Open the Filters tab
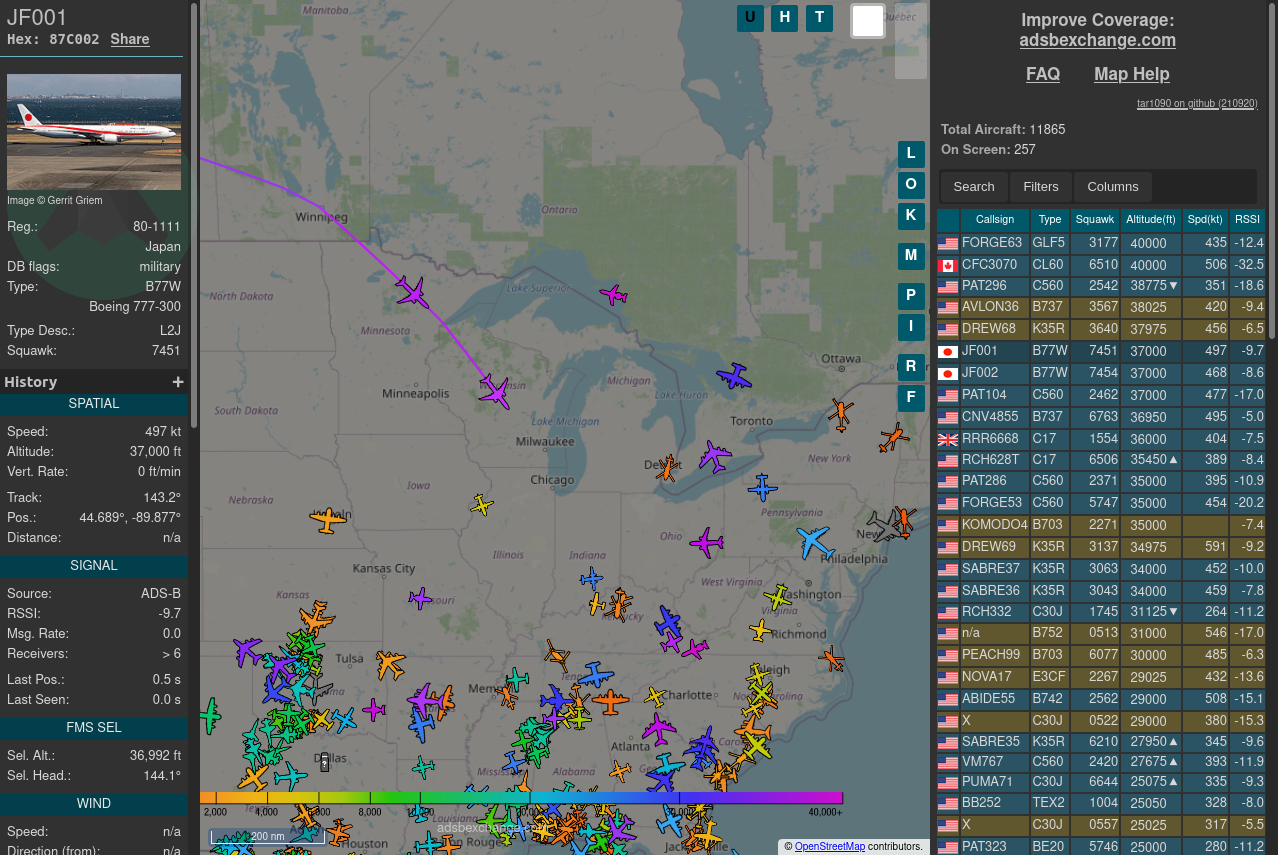Image resolution: width=1278 pixels, height=855 pixels. click(1041, 187)
